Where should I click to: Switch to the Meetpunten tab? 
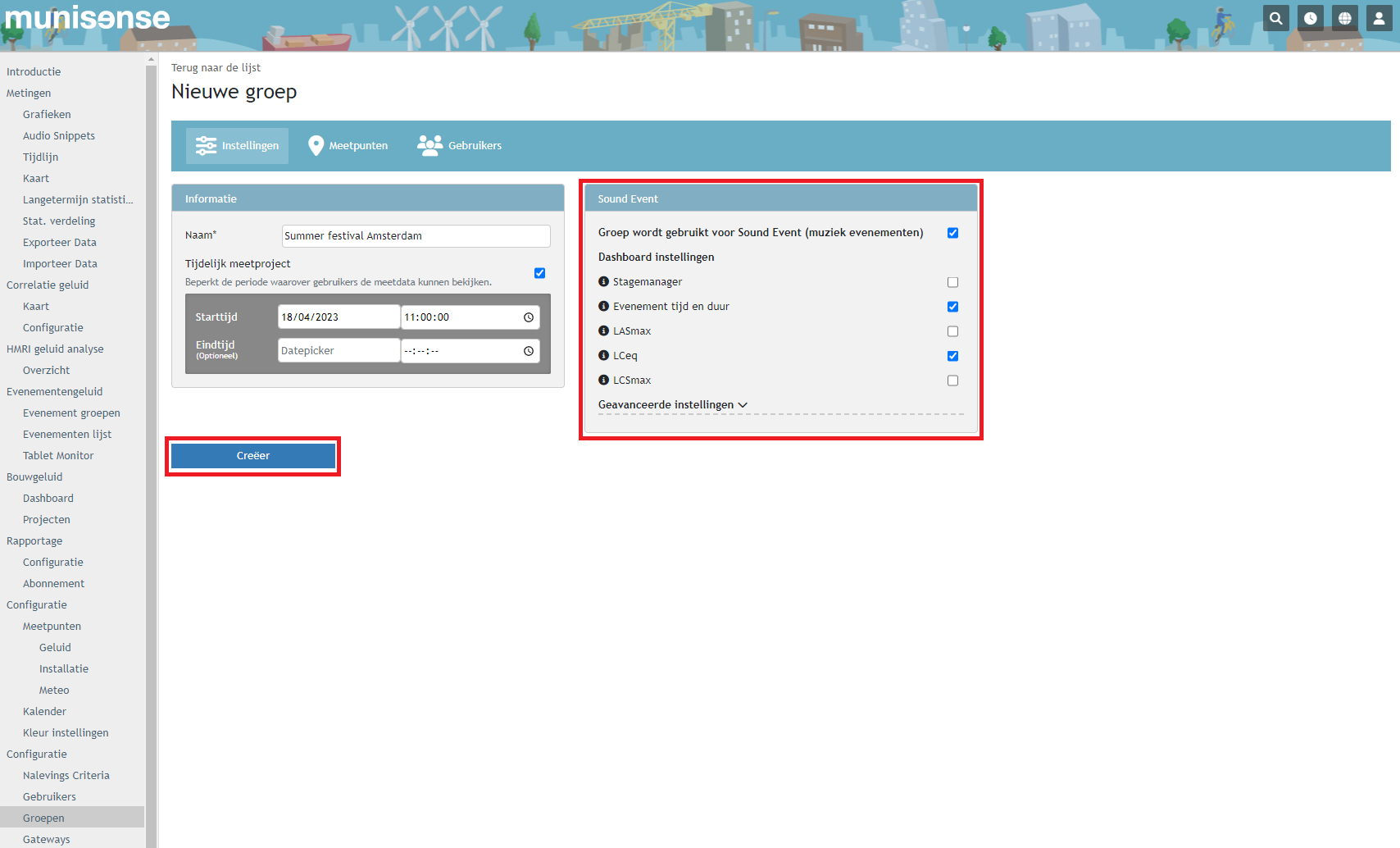[x=348, y=146]
